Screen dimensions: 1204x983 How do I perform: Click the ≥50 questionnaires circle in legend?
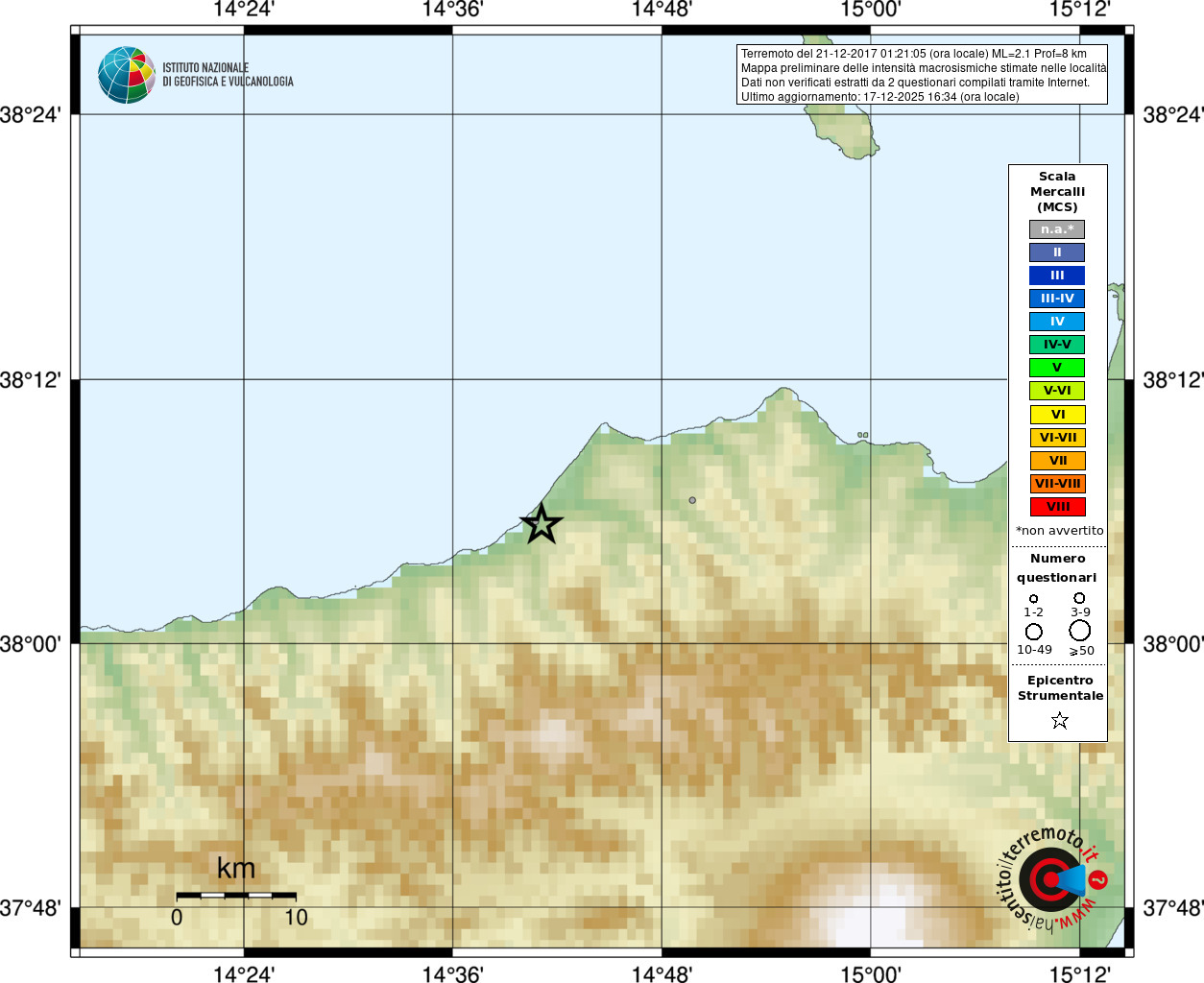click(x=1080, y=631)
